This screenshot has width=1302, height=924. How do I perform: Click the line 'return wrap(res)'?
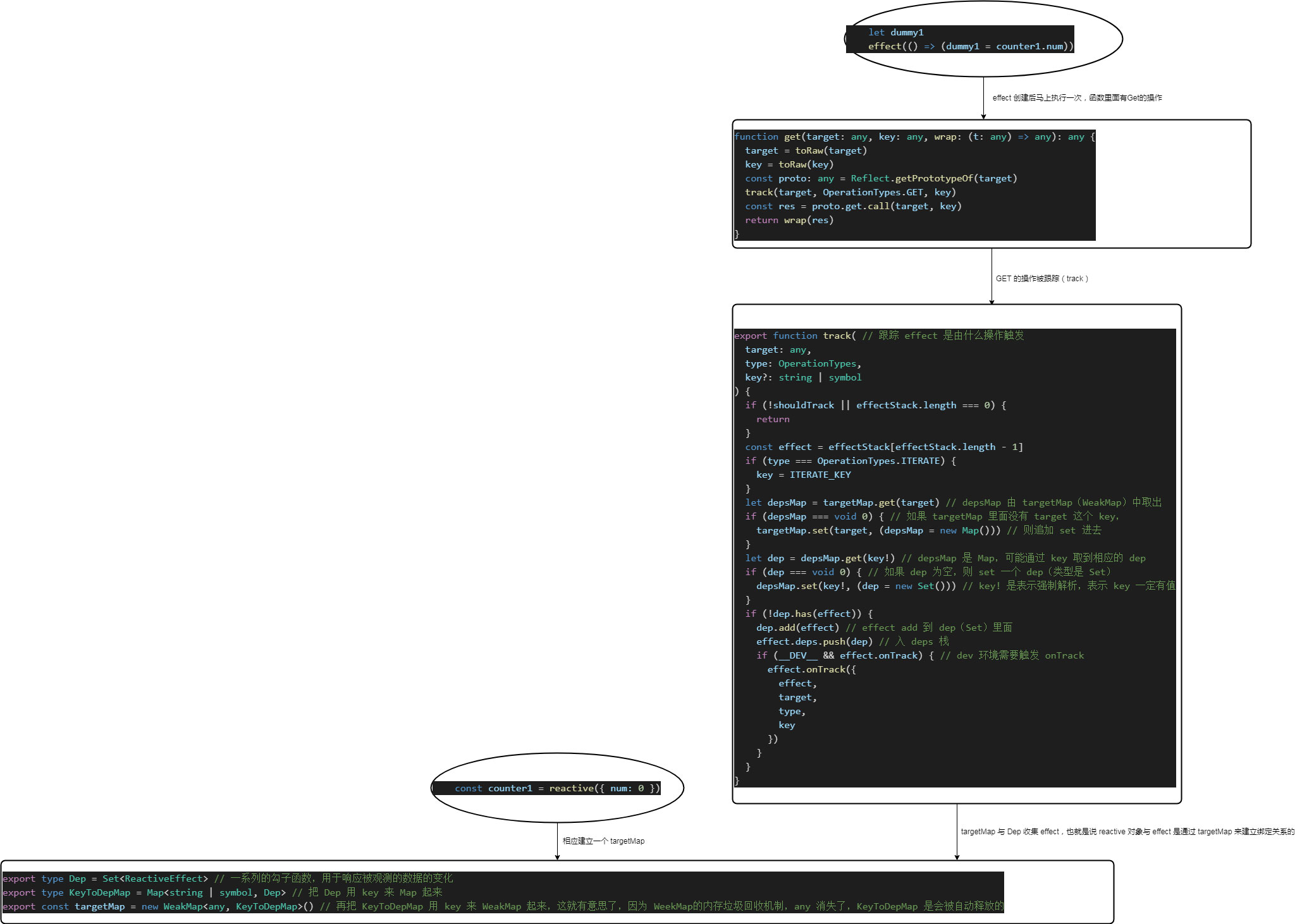[x=789, y=220]
